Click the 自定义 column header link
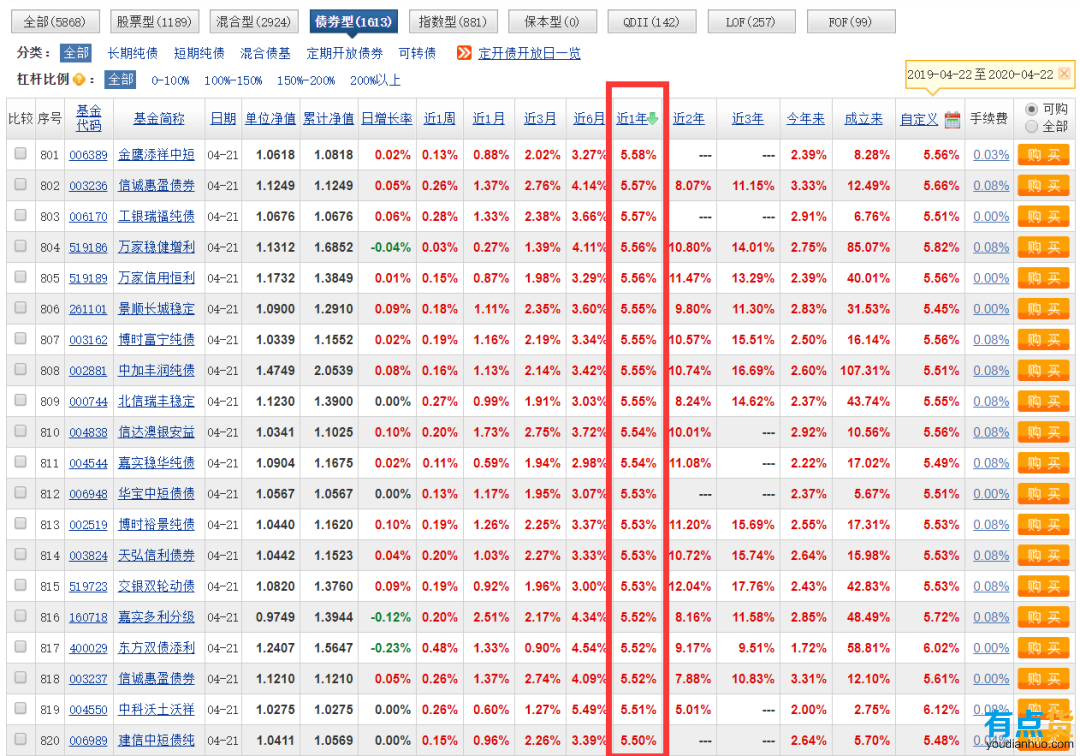 pyautogui.click(x=919, y=119)
